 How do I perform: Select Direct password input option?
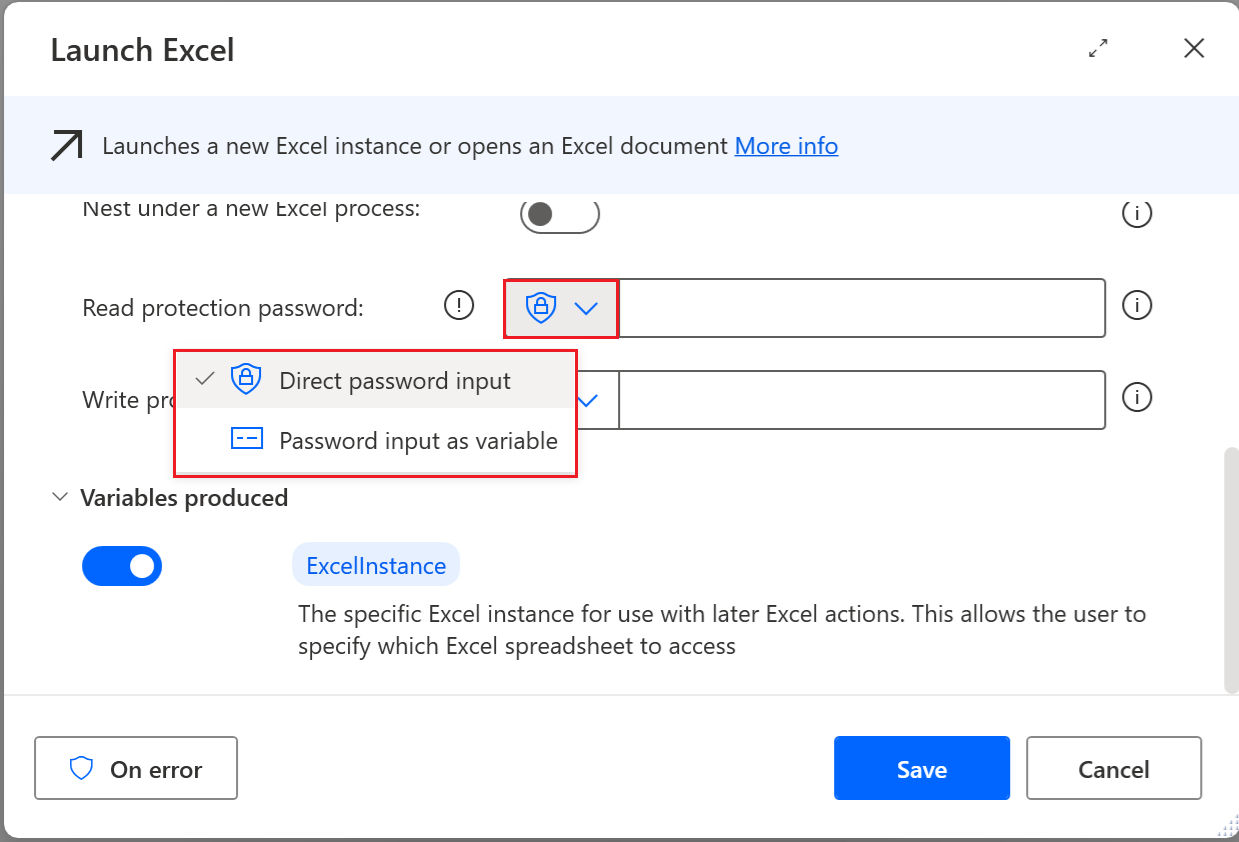tap(395, 379)
